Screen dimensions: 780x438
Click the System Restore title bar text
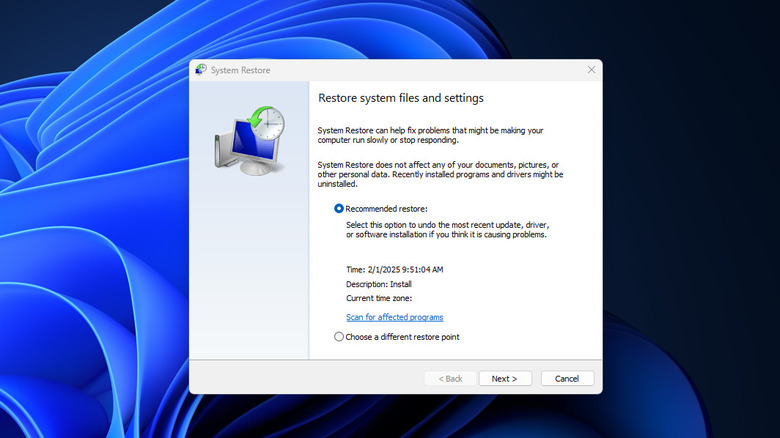(240, 71)
